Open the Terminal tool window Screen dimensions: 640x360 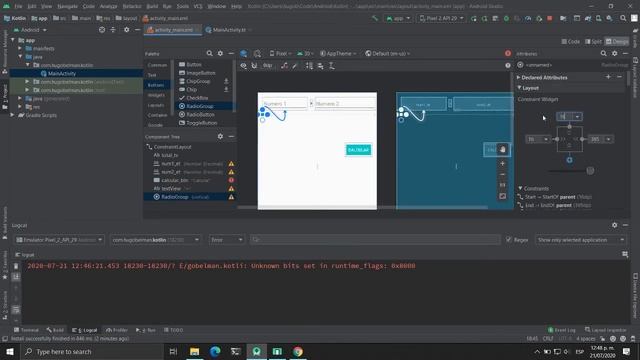coord(26,330)
